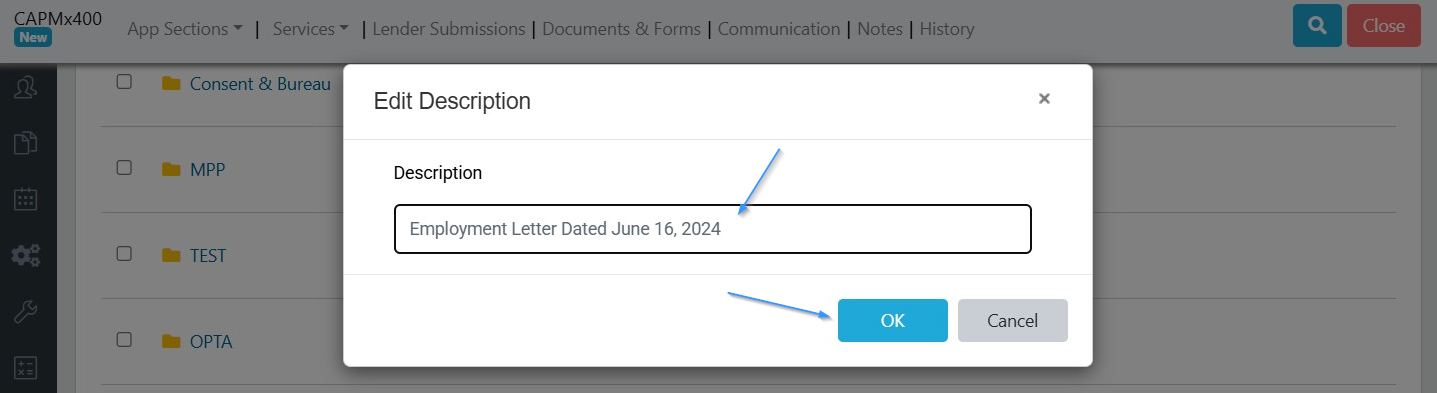1437x393 pixels.
Task: Open the documents icon in sidebar
Action: click(x=25, y=143)
